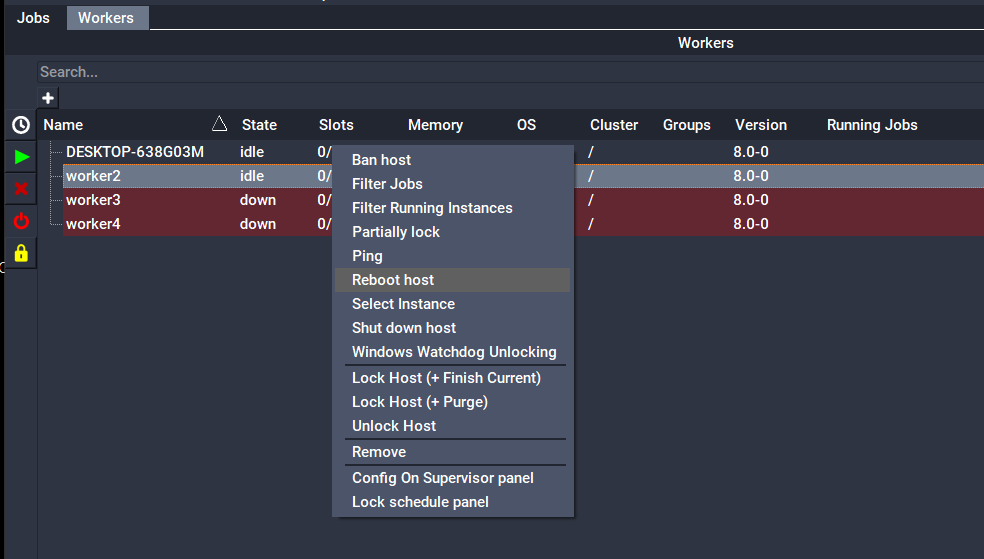Image resolution: width=984 pixels, height=559 pixels.
Task: Open Lock schedule panel option
Action: 420,502
